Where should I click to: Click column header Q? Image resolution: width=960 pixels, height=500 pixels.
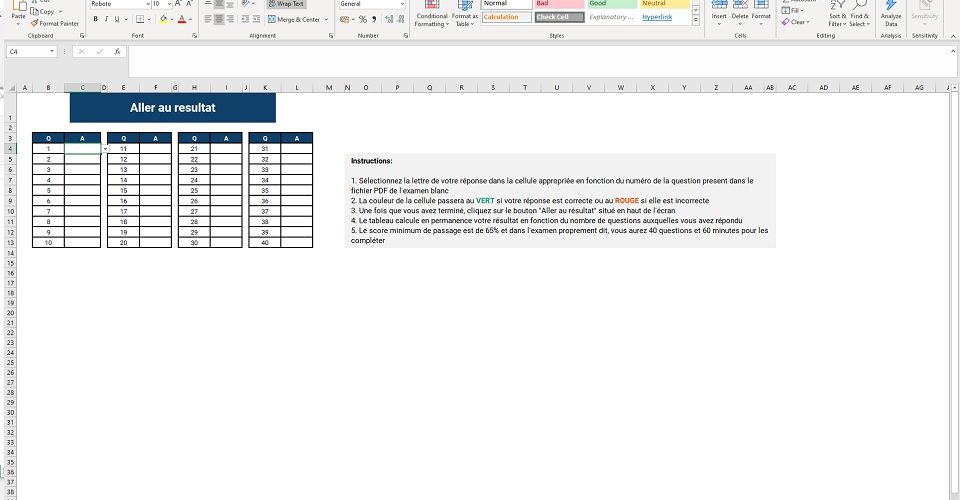[429, 88]
